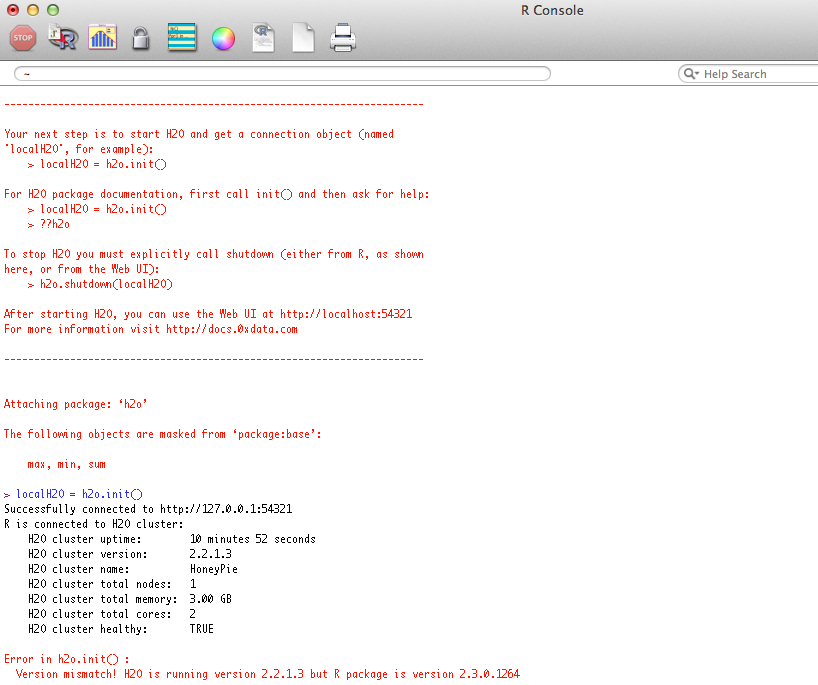Click the red STOP button
This screenshot has height=685, width=818.
click(x=23, y=39)
